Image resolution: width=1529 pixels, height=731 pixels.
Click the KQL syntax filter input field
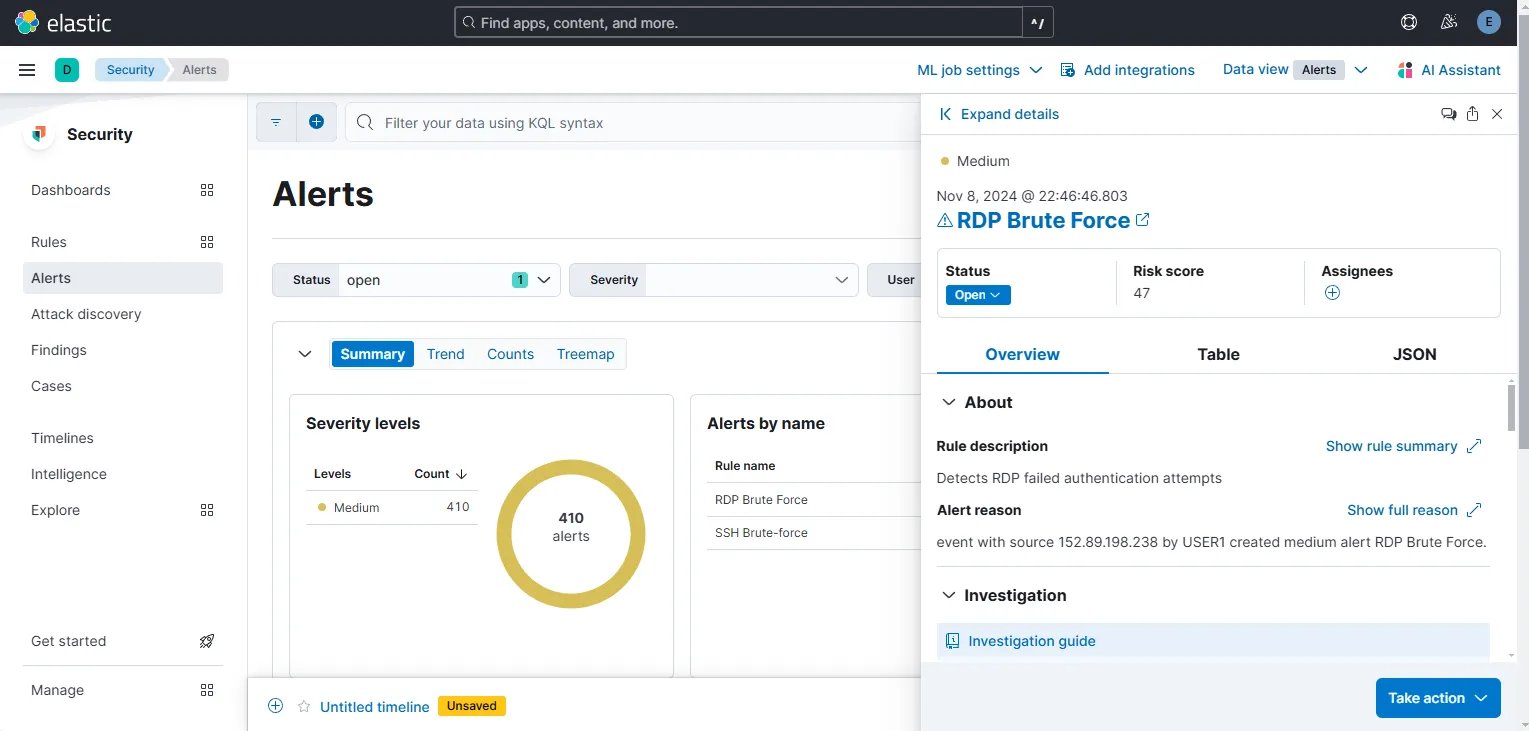[x=600, y=122]
